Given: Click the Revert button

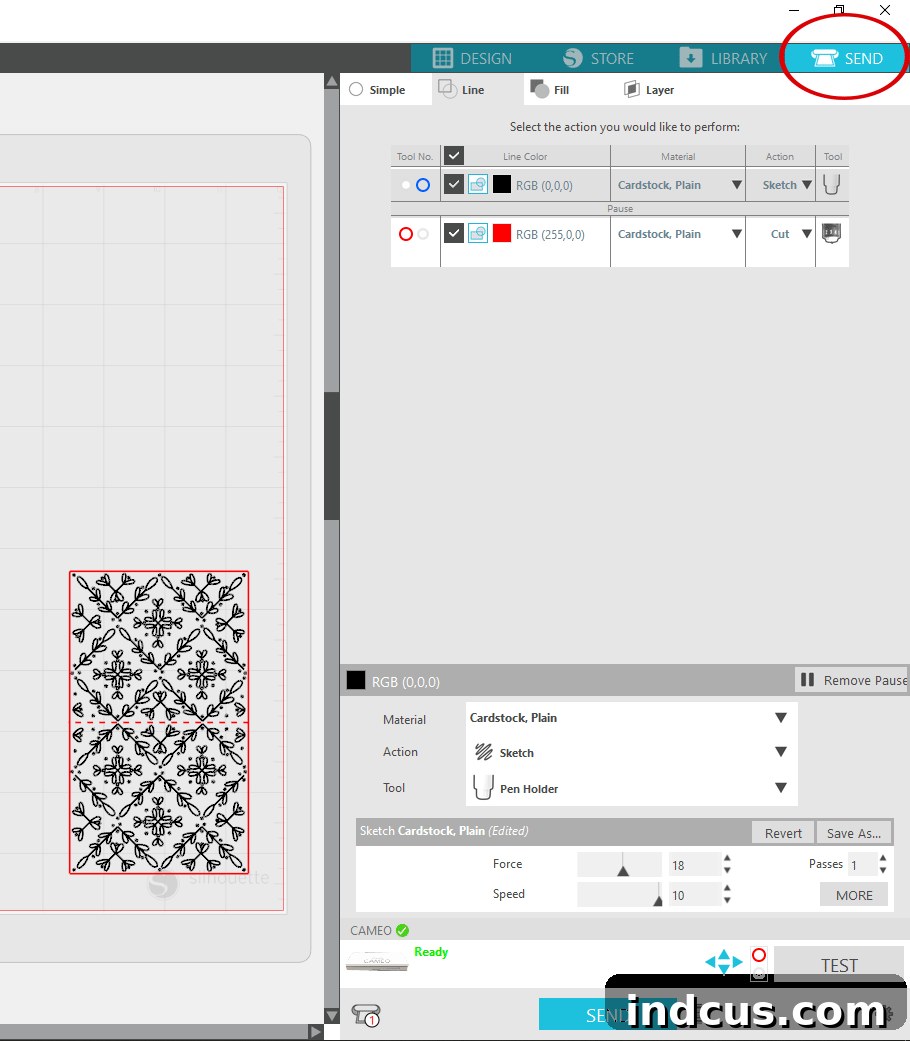Looking at the screenshot, I should (x=783, y=833).
